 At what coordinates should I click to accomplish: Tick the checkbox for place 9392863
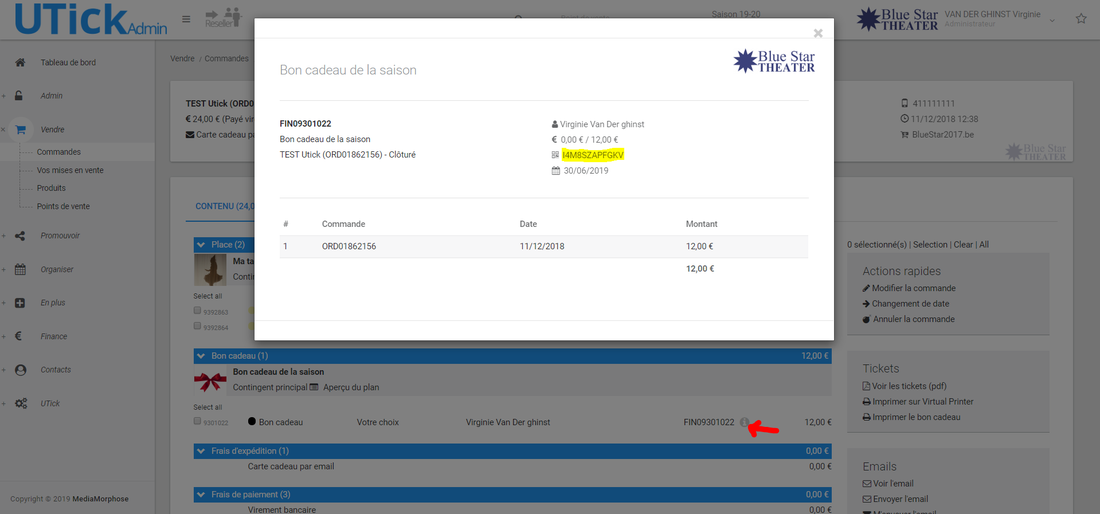(197, 311)
